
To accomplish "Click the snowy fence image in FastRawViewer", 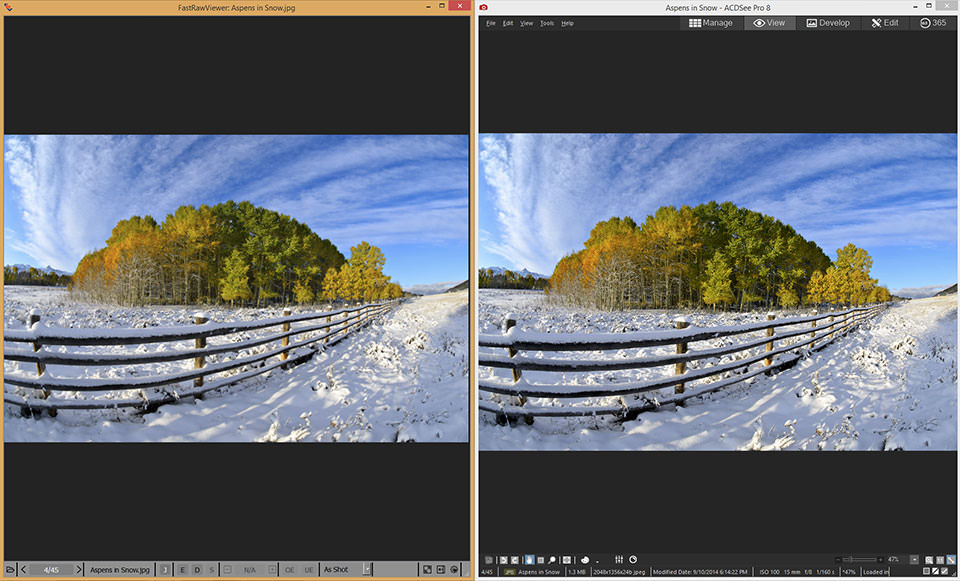I will point(236,288).
